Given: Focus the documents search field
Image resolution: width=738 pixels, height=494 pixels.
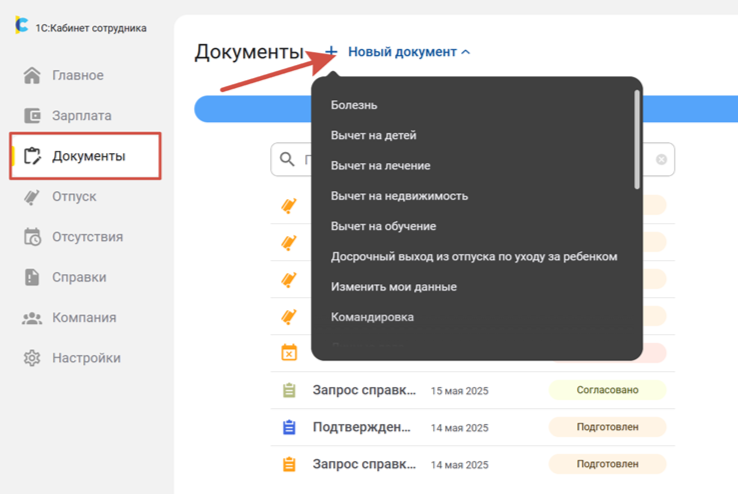Looking at the screenshot, I should pyautogui.click(x=473, y=159).
